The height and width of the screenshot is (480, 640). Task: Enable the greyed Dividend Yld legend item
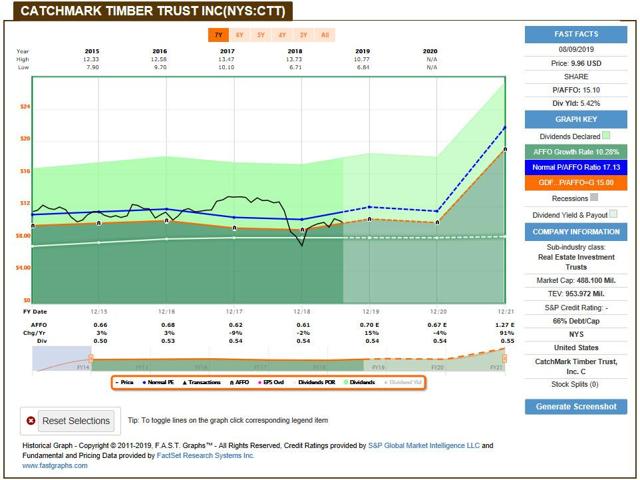[x=403, y=382]
